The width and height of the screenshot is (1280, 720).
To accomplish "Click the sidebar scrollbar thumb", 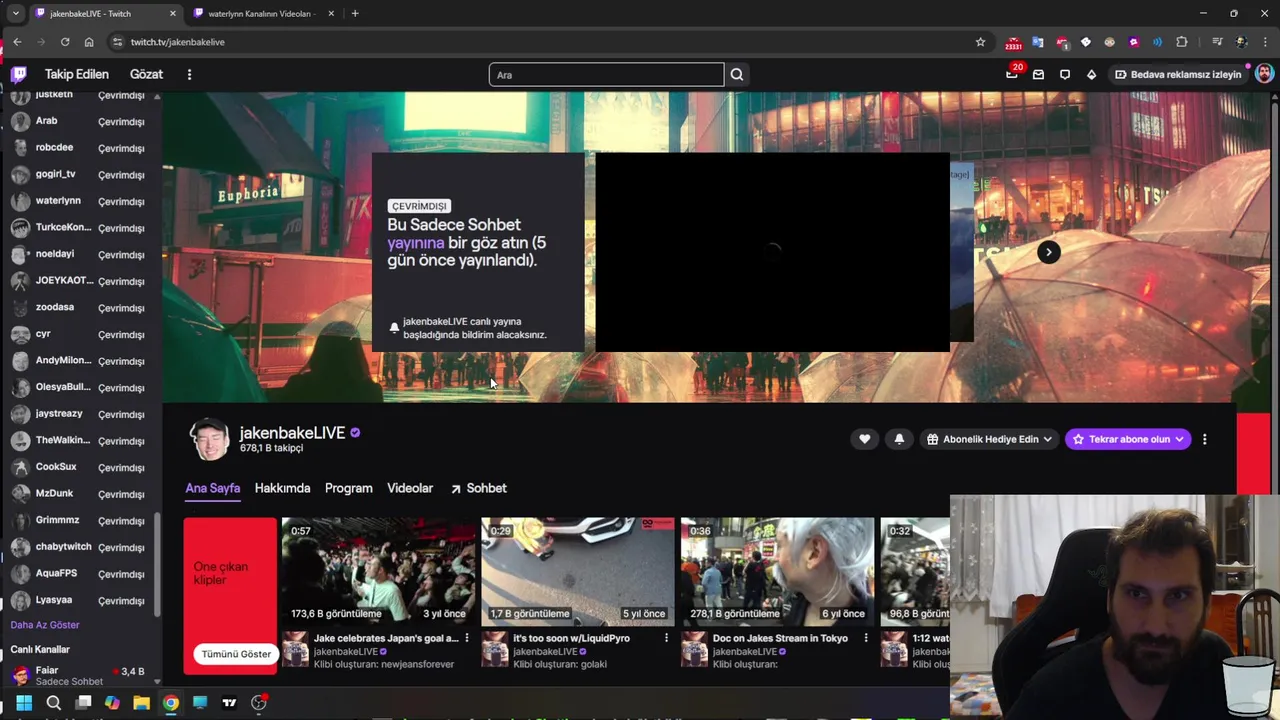I will pyautogui.click(x=156, y=563).
